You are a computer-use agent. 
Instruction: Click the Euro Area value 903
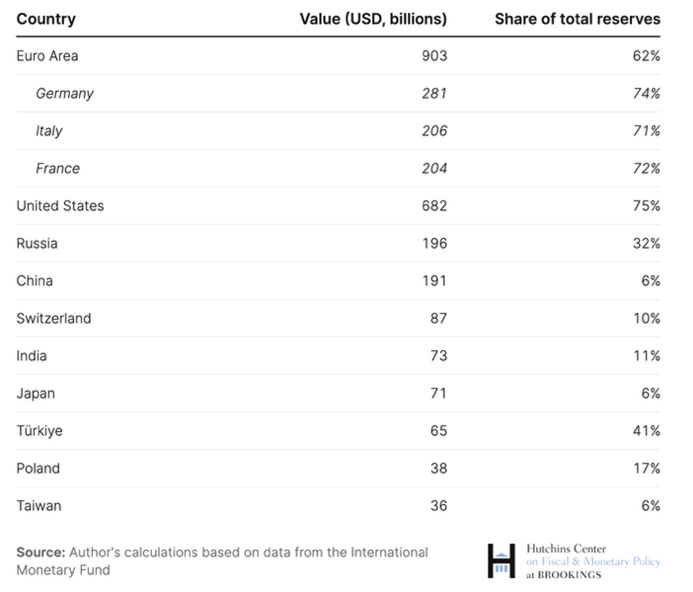pyautogui.click(x=434, y=56)
